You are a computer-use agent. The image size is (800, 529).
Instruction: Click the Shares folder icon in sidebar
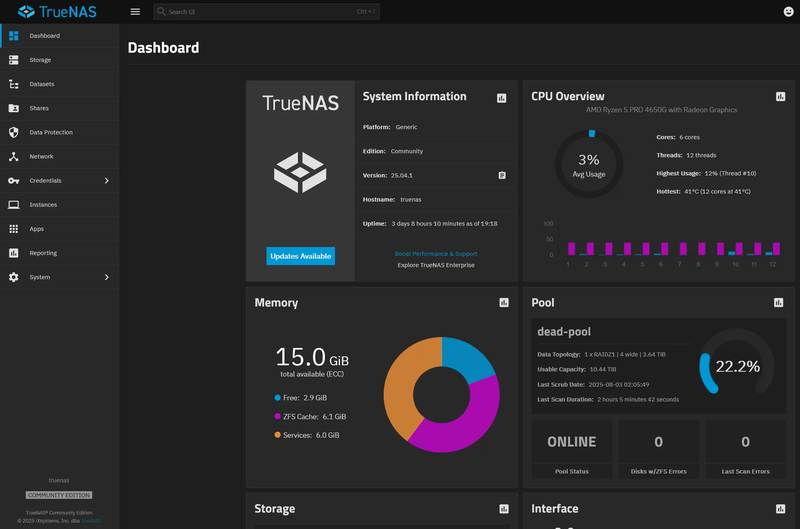click(14, 108)
